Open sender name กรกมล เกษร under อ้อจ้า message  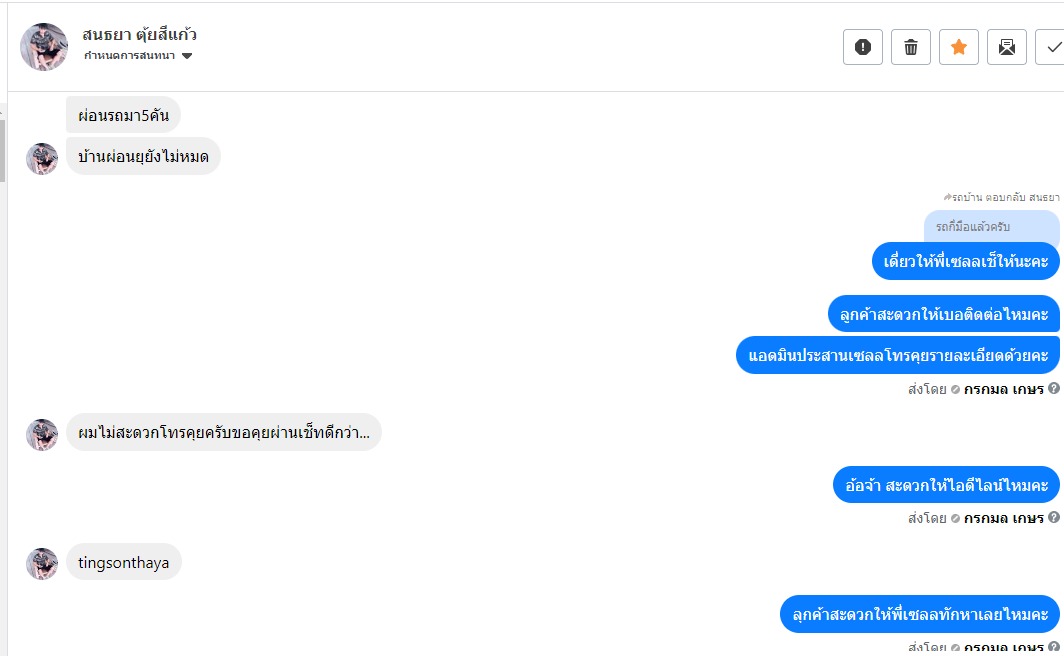click(1004, 518)
